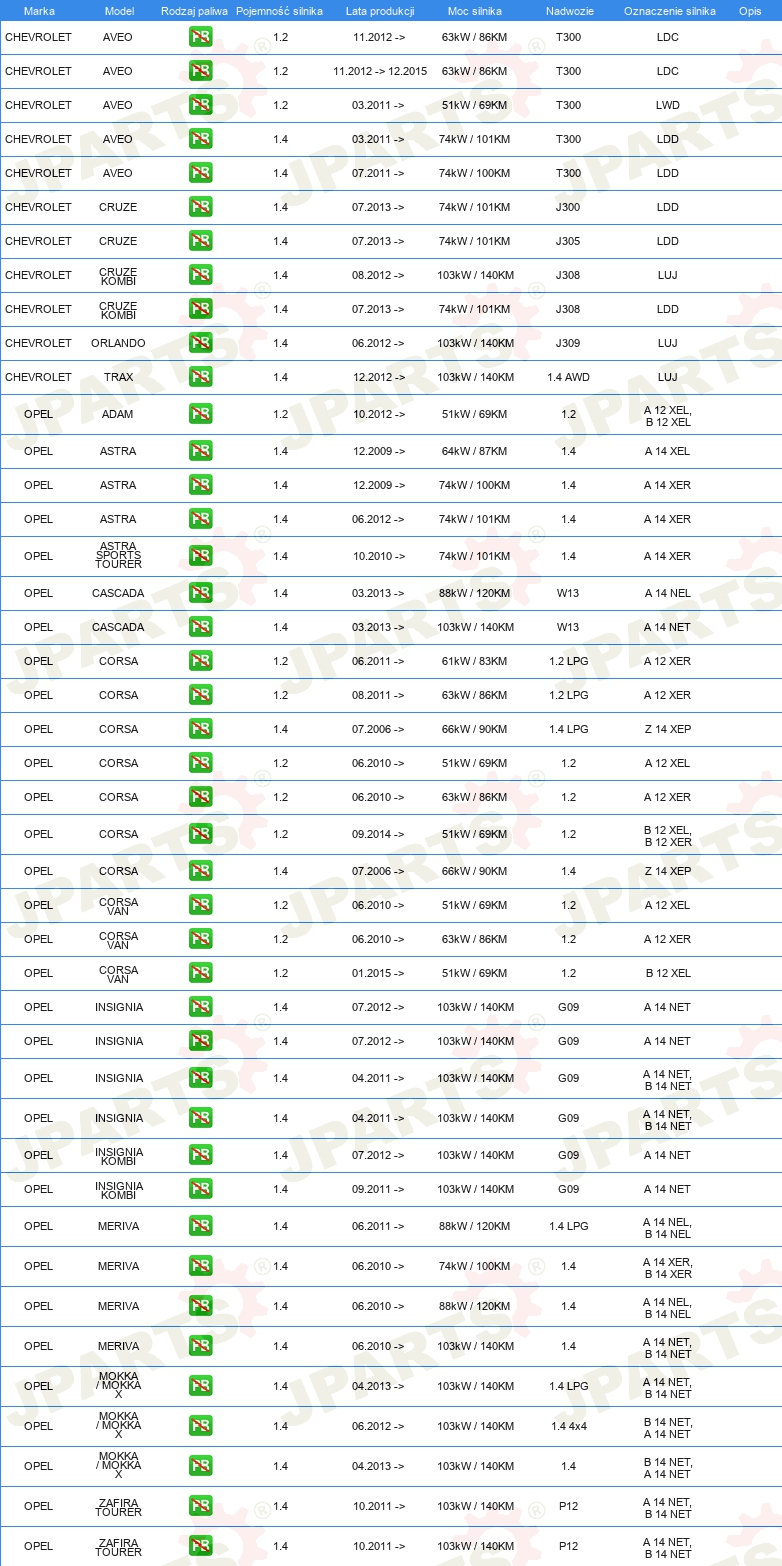782x1566 pixels.
Task: Click fuel icon in Meriva 74kW / 100KM row
Action: coord(200,1266)
